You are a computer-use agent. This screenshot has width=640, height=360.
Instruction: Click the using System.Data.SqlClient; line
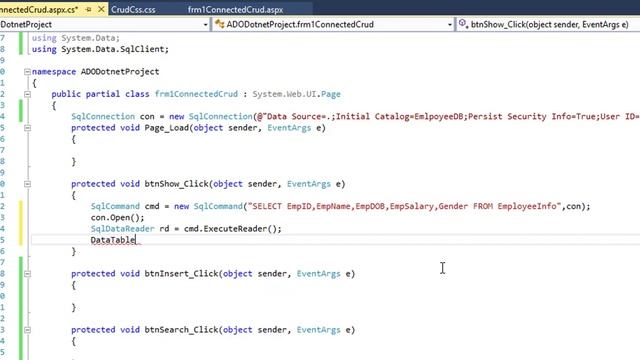[x=100, y=49]
